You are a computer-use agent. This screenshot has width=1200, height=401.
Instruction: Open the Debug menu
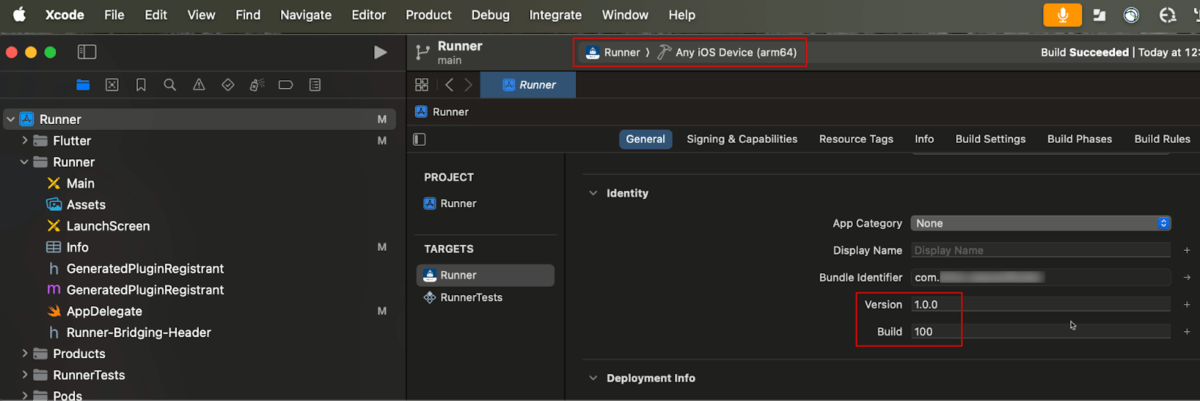(490, 15)
